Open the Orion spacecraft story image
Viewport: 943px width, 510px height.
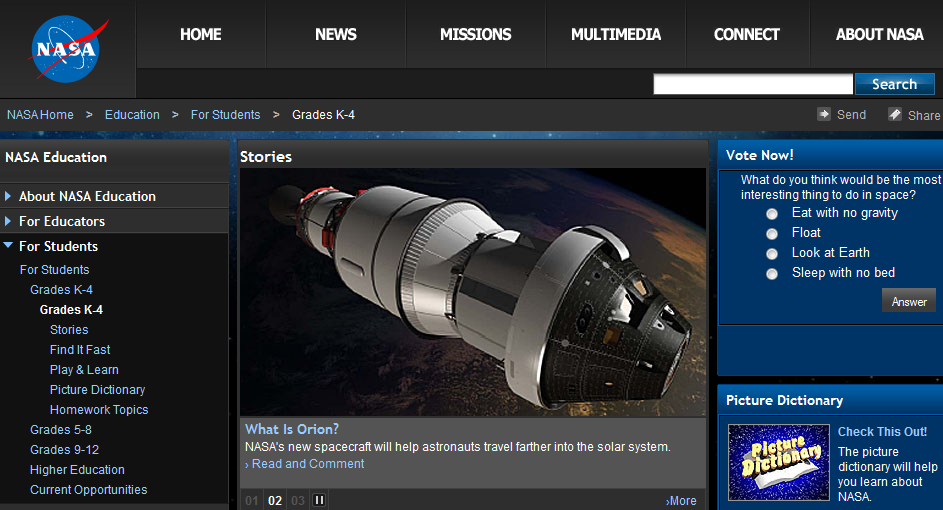(473, 292)
